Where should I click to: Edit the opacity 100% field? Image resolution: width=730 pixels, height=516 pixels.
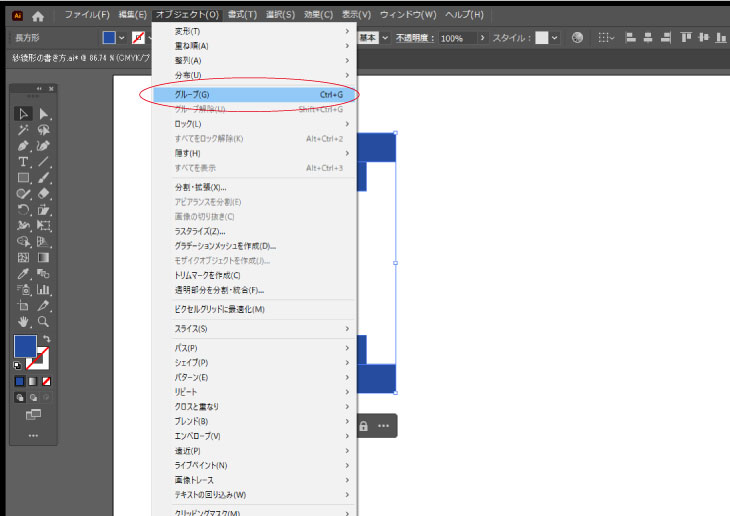point(457,38)
